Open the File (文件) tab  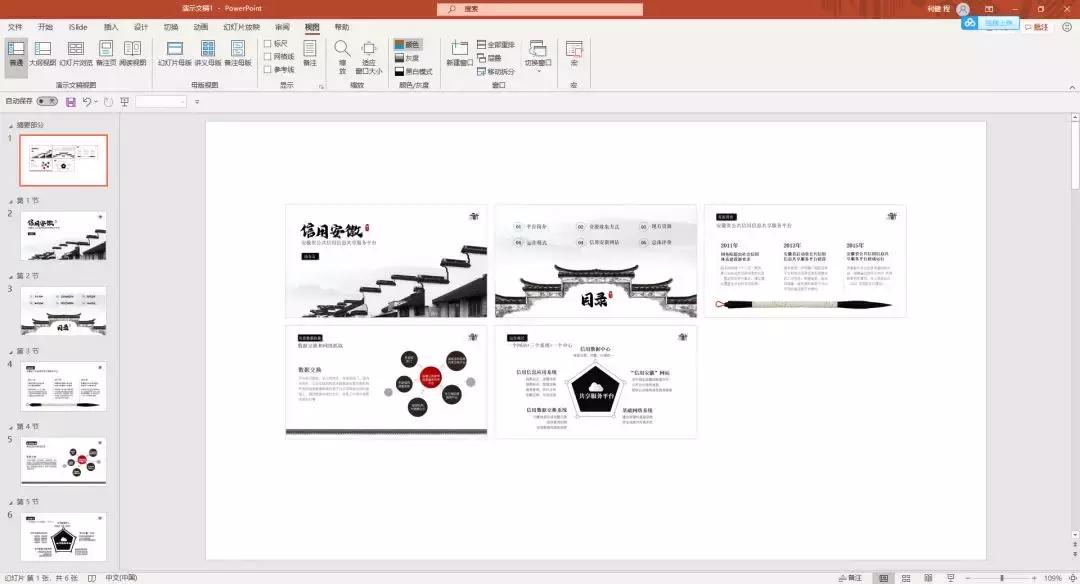coord(15,27)
